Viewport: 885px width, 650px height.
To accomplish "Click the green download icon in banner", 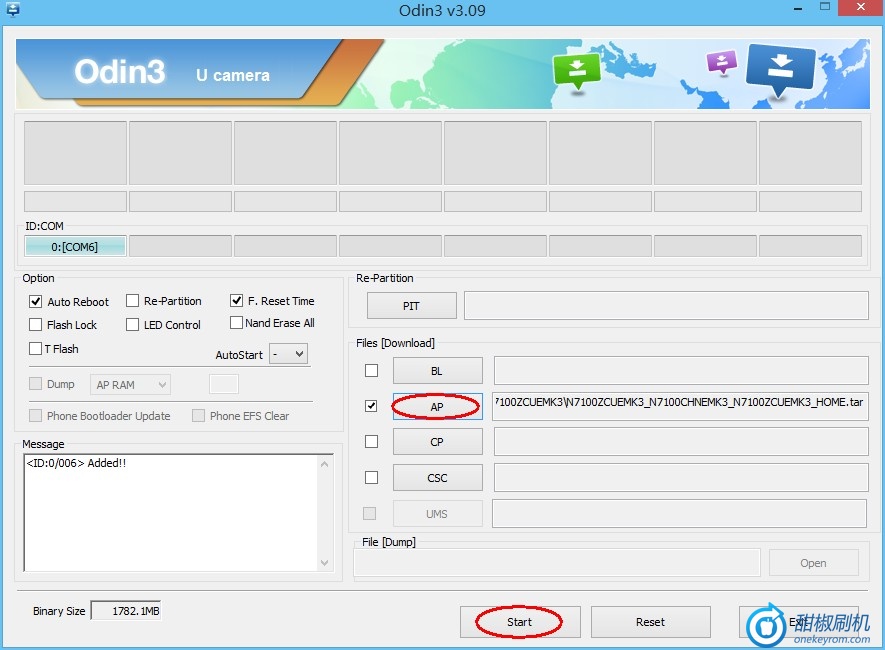I will [x=576, y=71].
